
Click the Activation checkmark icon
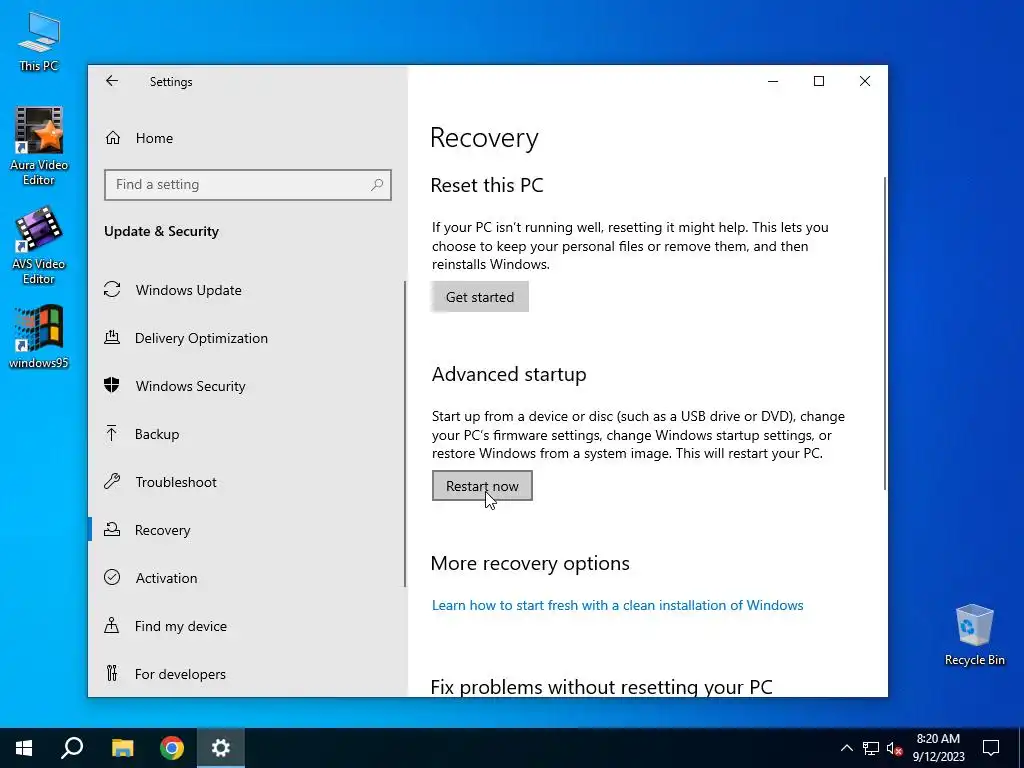click(112, 577)
